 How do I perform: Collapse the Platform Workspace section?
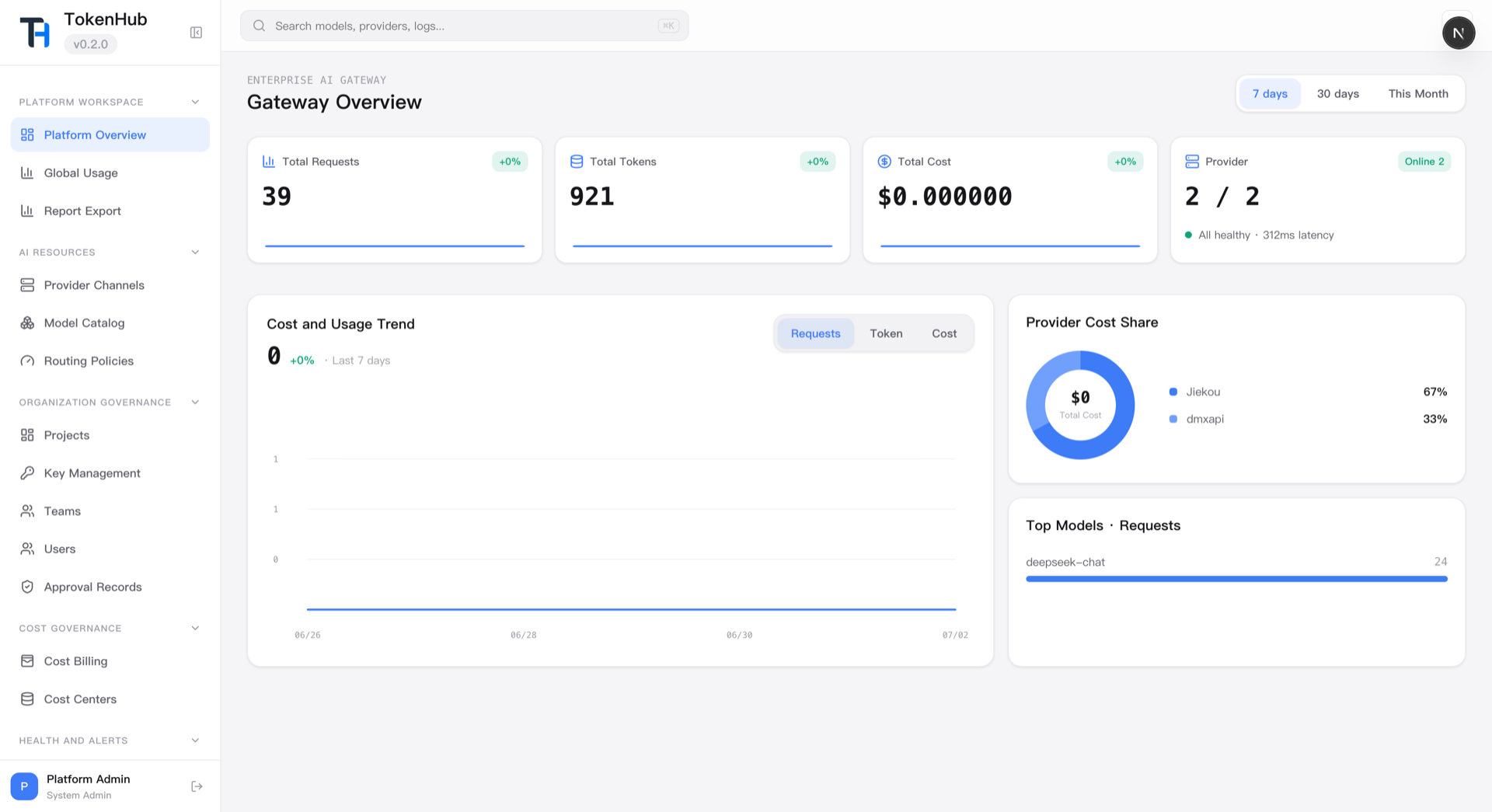[195, 103]
